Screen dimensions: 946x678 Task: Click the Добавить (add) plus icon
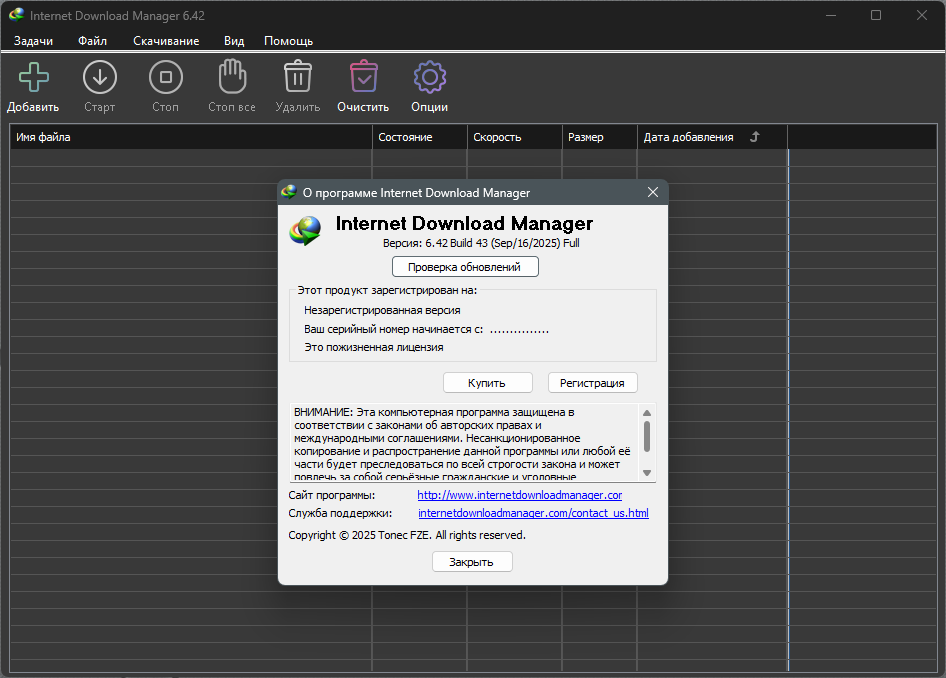click(34, 77)
